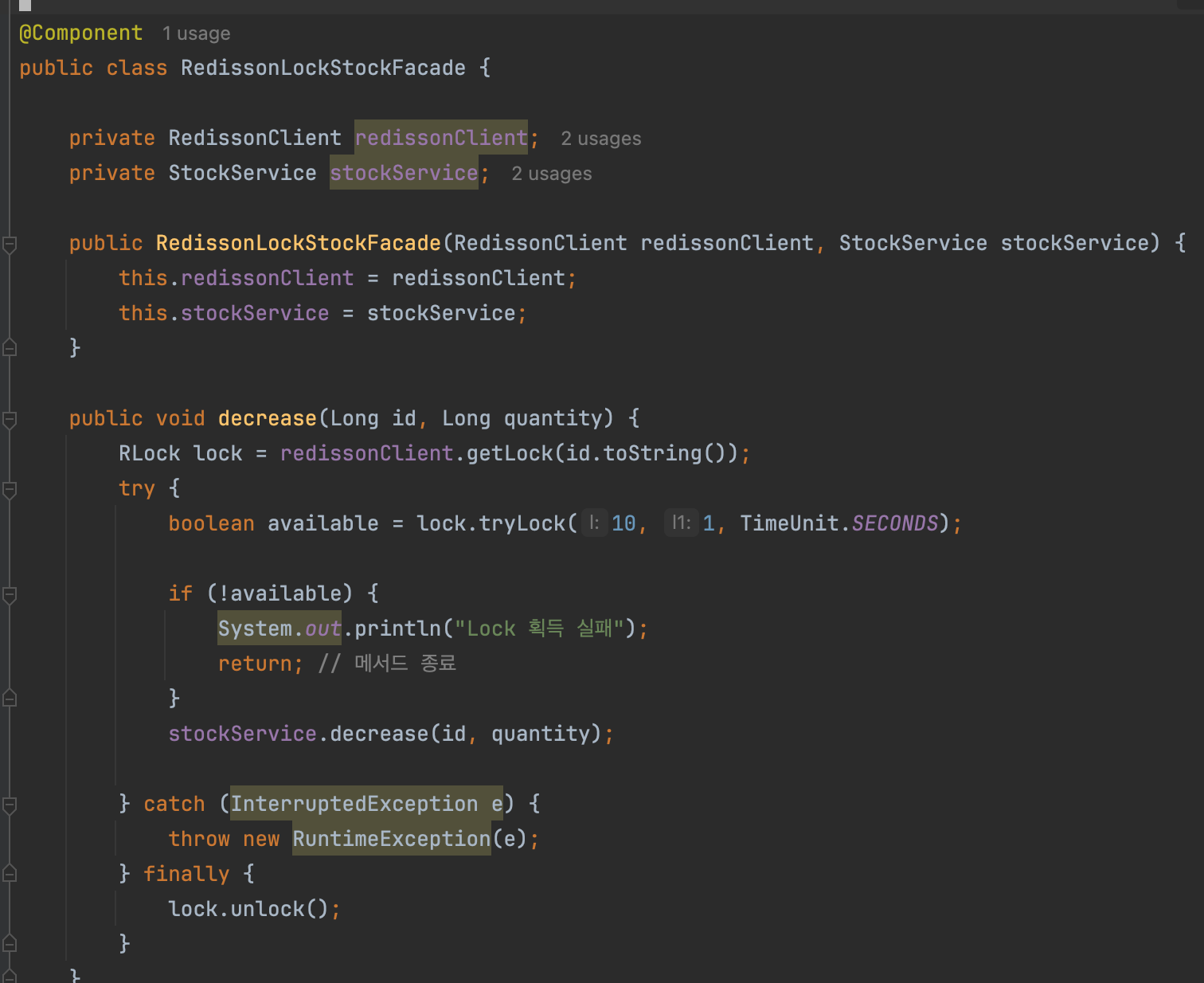Click the println method call

[397, 629]
